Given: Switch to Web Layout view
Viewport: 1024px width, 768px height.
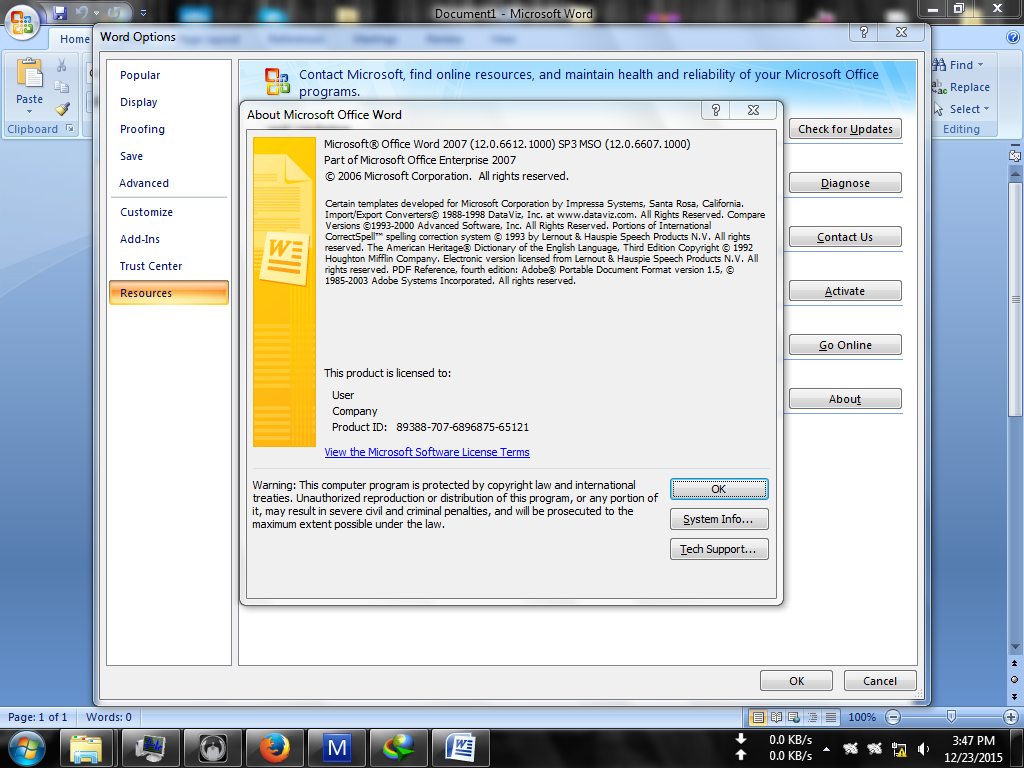Looking at the screenshot, I should 794,717.
